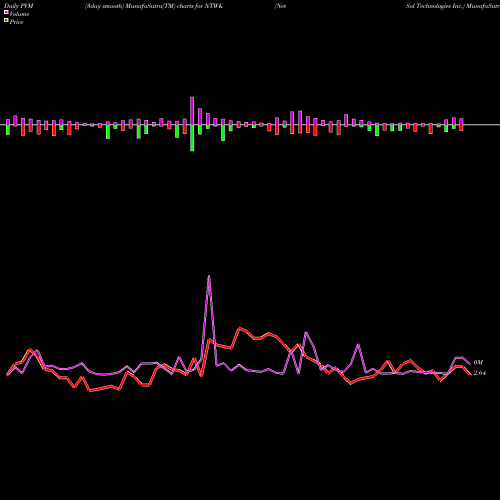Click the '0M' volume end label
The image size is (500, 500).
point(478,362)
